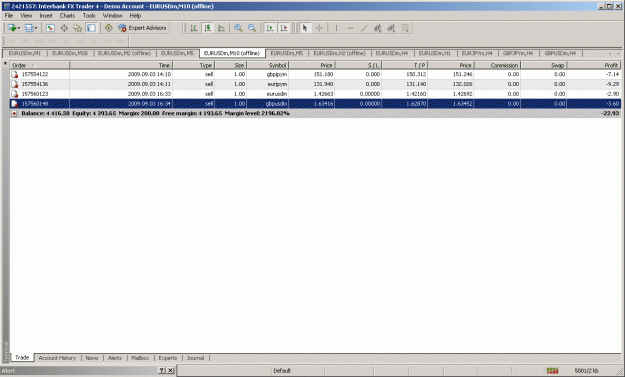Switch to EURUSDm,M2 (offline) chart tab
This screenshot has height=377, width=625.
(124, 53)
